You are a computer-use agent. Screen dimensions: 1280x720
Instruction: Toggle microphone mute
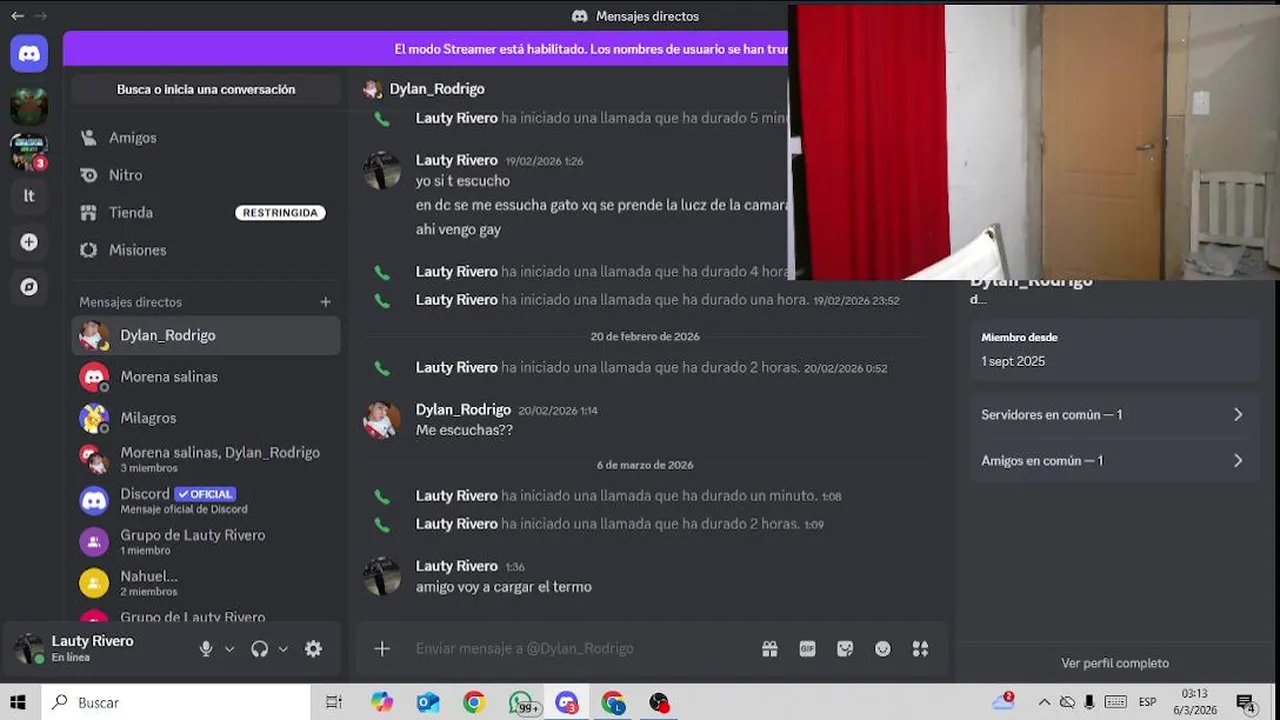pos(206,649)
